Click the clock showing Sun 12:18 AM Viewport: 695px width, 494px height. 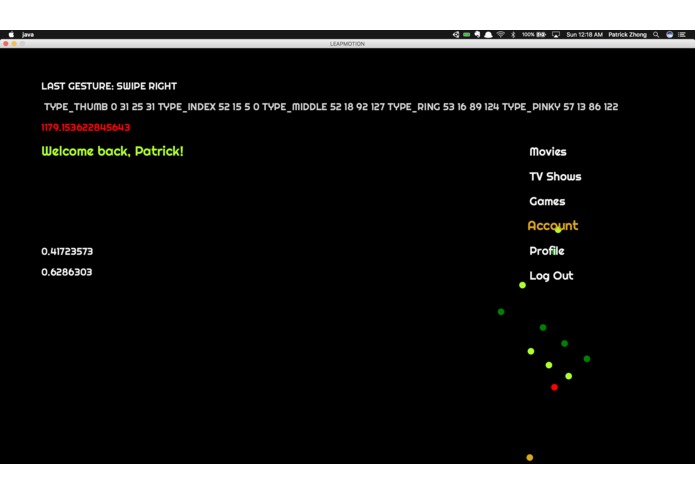click(584, 35)
